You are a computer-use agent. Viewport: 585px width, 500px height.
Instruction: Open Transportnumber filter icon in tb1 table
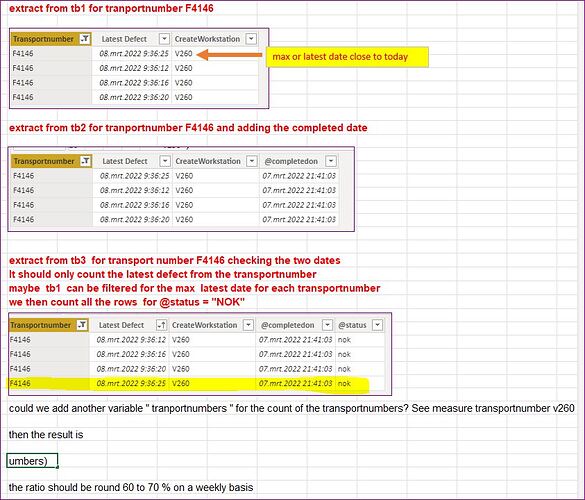pos(85,39)
